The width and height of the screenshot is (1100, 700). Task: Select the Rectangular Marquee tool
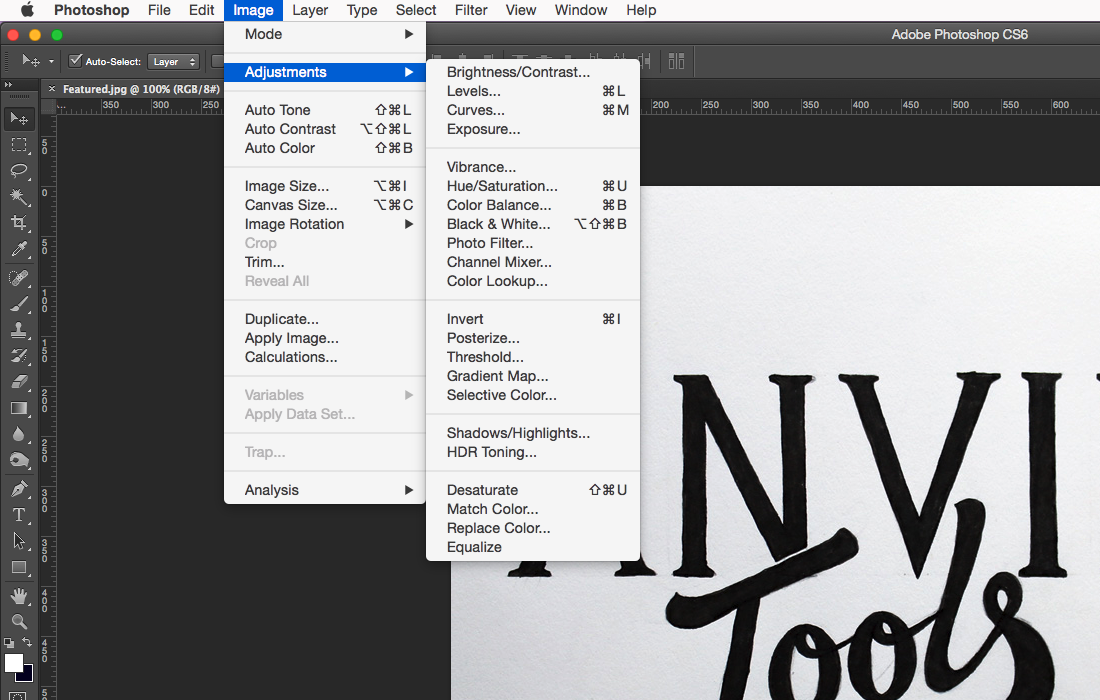(19, 145)
